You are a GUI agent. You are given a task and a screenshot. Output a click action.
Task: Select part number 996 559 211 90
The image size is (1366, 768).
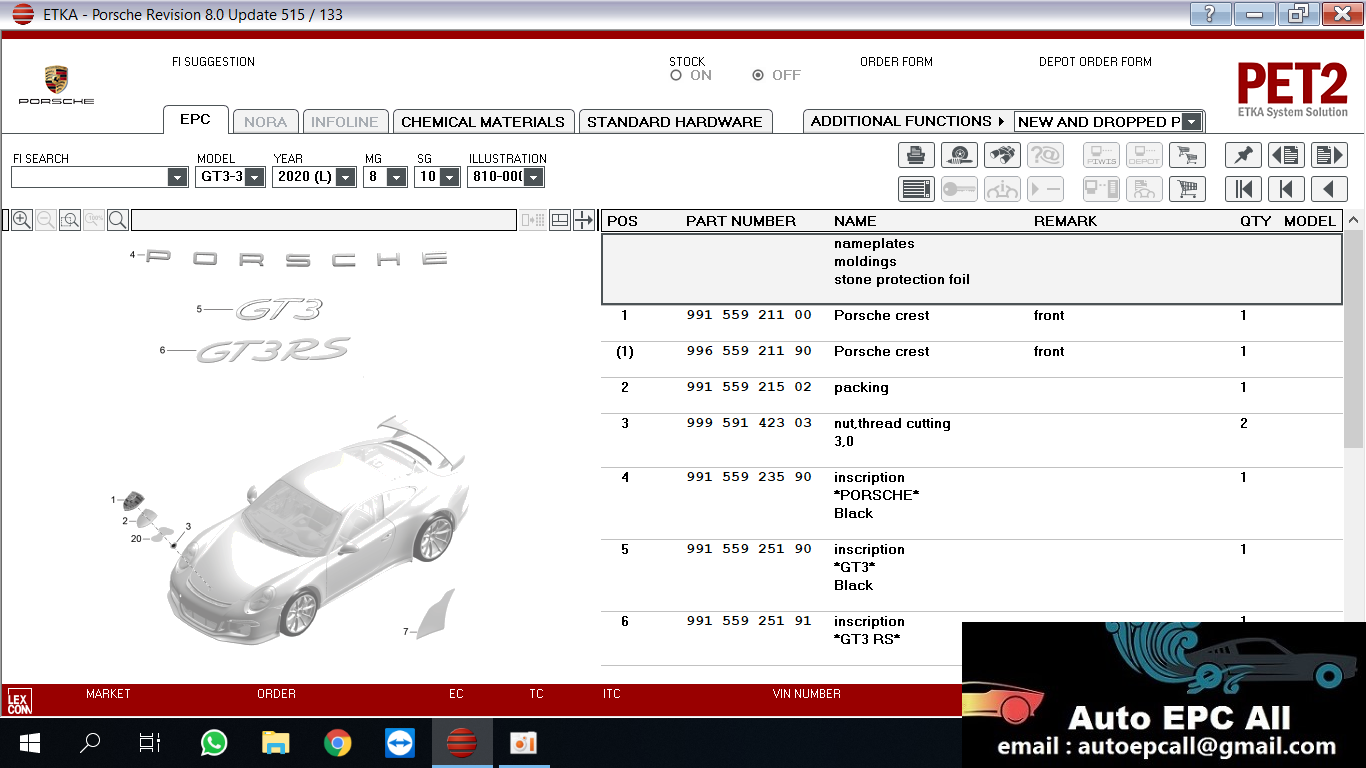click(x=749, y=352)
